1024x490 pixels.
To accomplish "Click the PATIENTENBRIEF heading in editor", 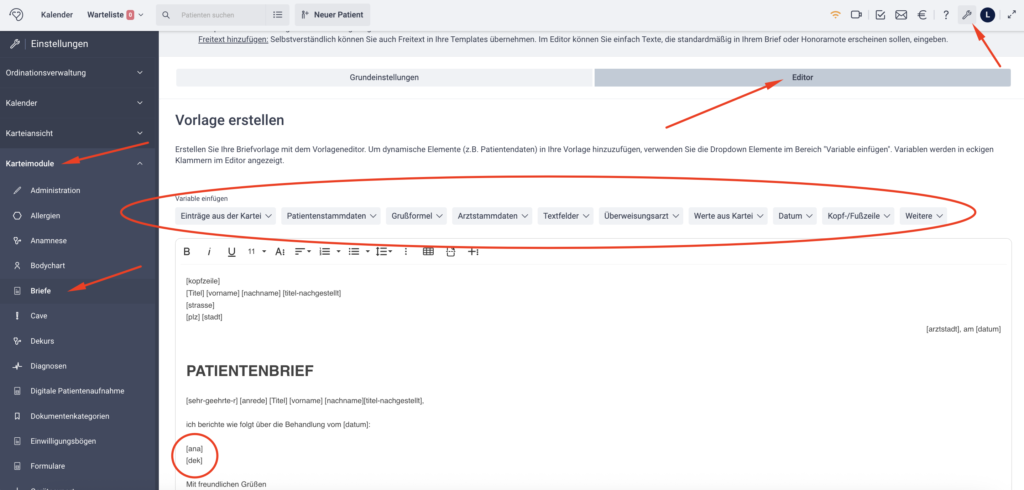I will (250, 371).
